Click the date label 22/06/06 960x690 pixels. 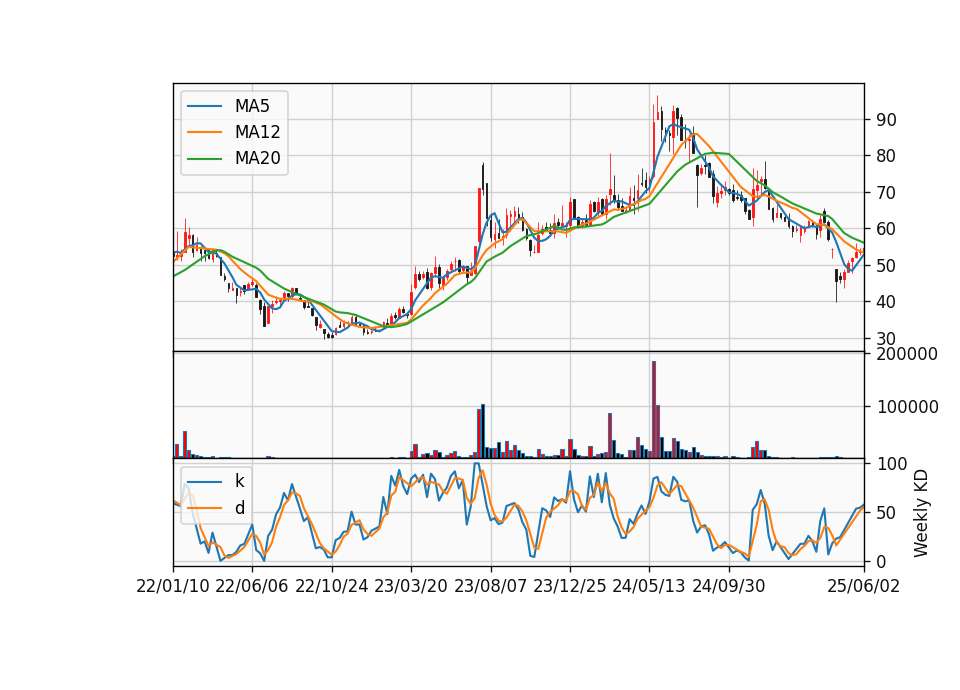coord(252,586)
